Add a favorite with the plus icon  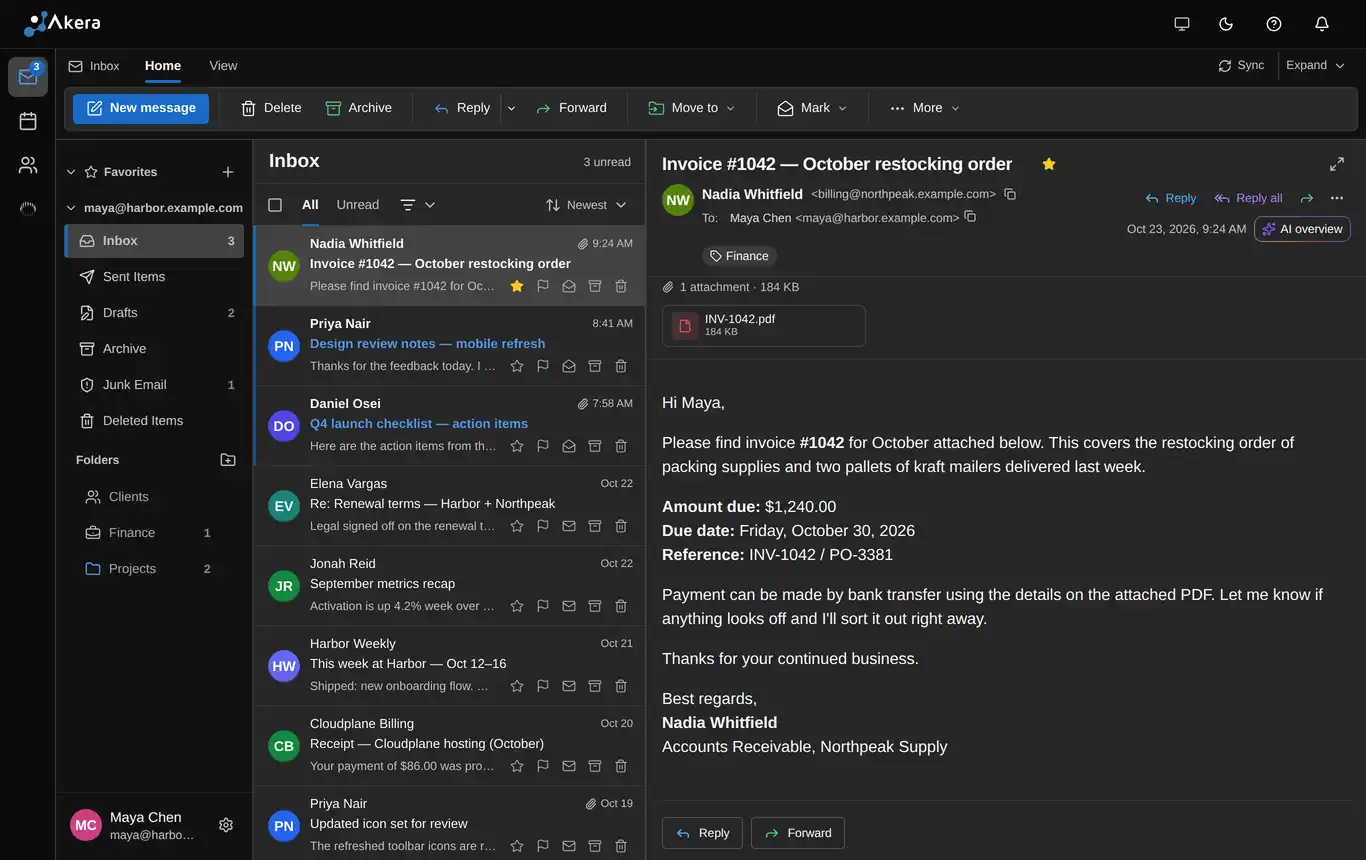[228, 172]
